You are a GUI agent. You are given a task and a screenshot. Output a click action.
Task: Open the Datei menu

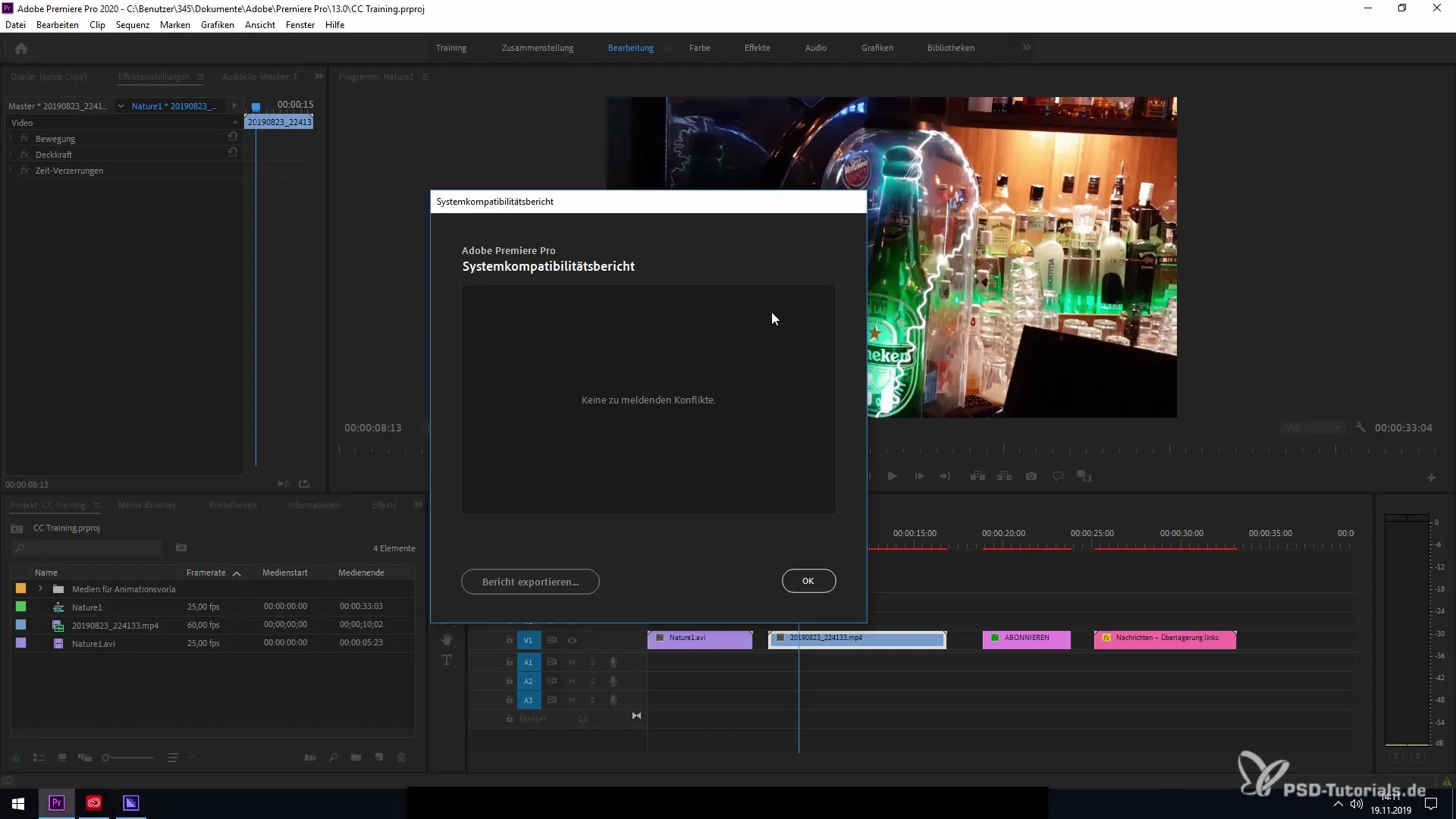(15, 25)
